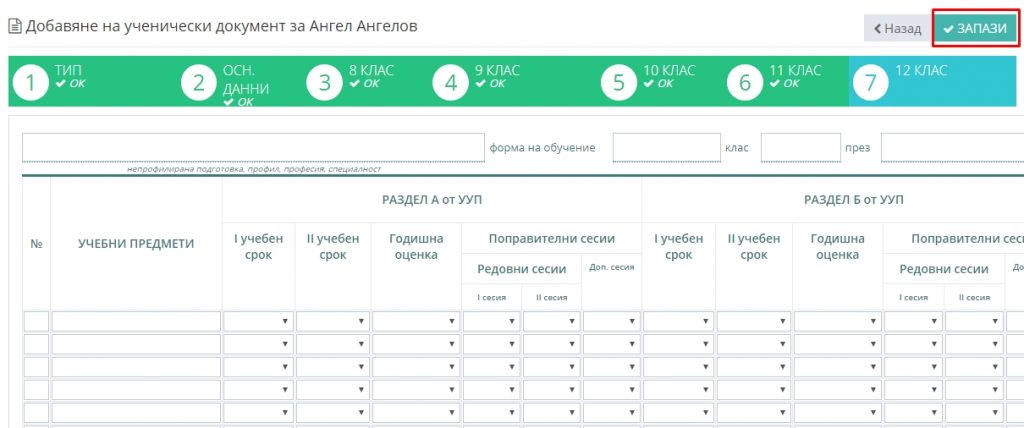1024x428 pixels.
Task: Click the РАЗДЕЛ А от УУП header
Action: (432, 200)
